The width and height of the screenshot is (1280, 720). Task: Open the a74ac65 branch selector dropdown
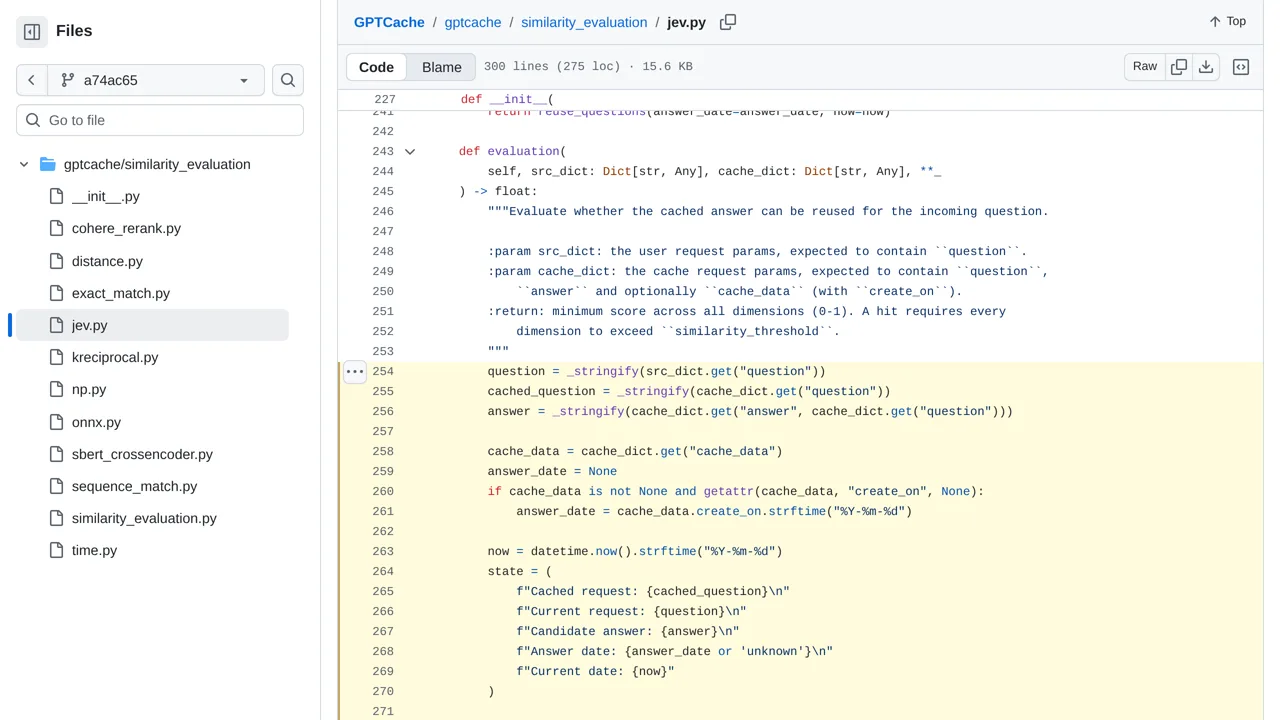pos(155,80)
